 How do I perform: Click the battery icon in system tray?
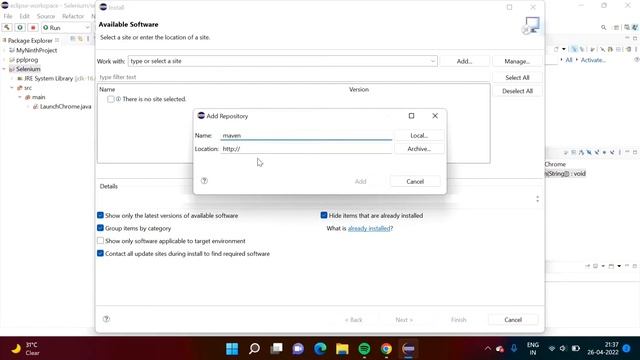(x=576, y=349)
